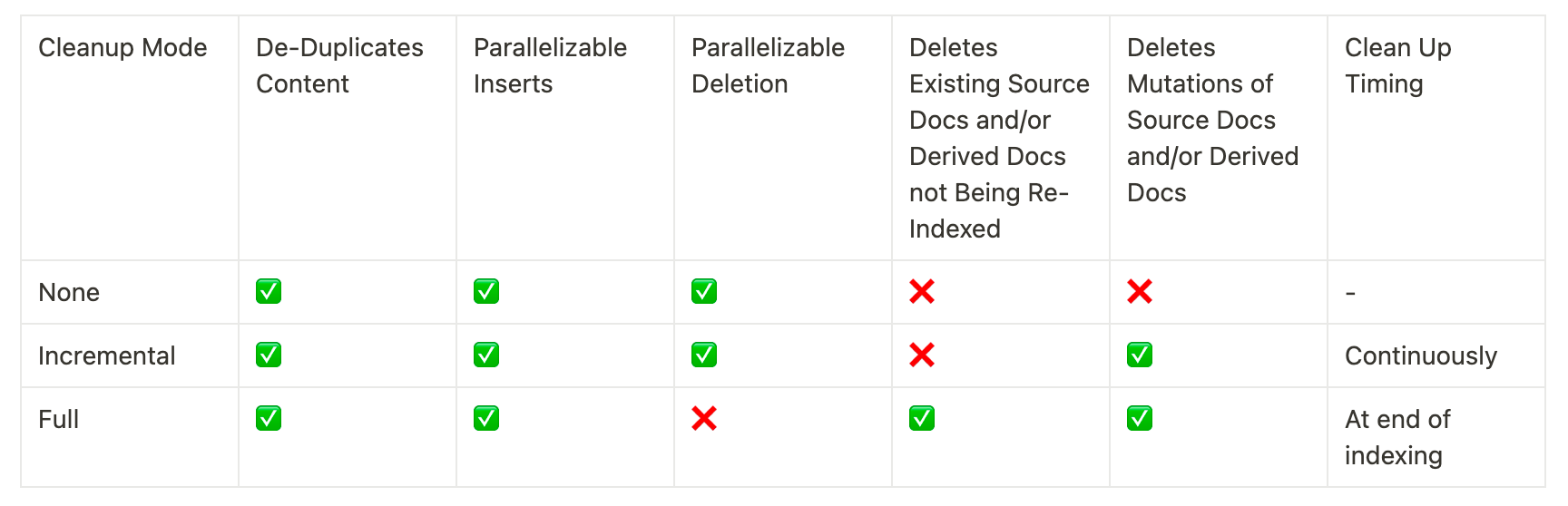Click red X for None Deletes Existing Source Docs
1568x506 pixels.
922,291
